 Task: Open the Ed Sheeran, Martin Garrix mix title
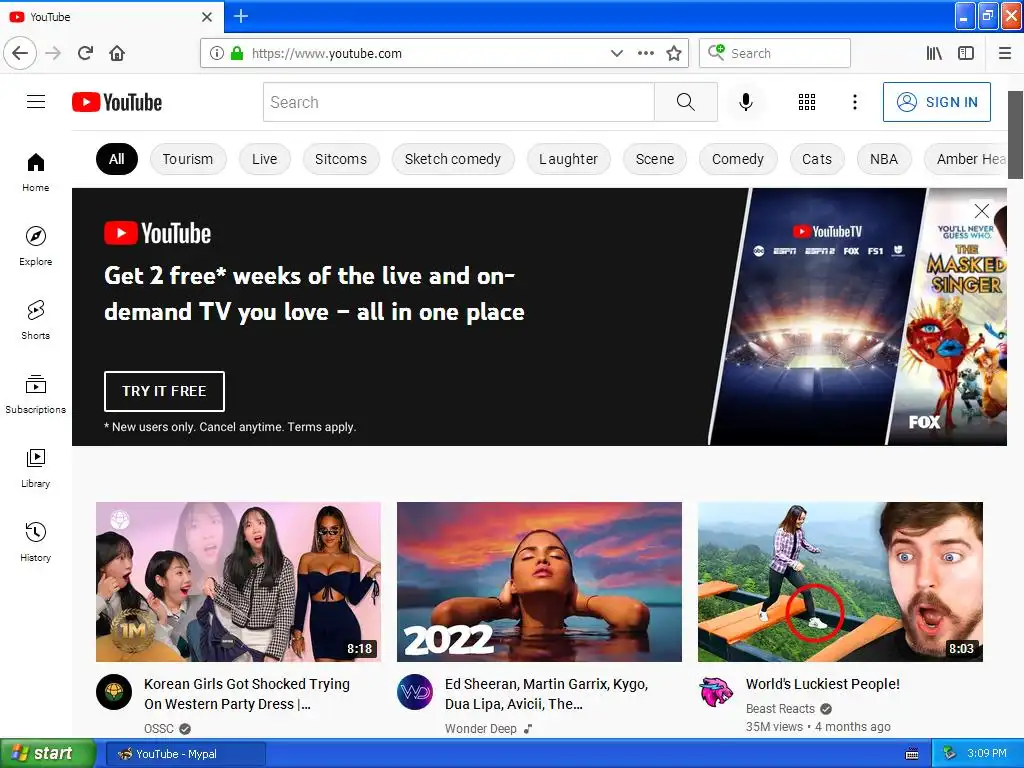click(547, 694)
